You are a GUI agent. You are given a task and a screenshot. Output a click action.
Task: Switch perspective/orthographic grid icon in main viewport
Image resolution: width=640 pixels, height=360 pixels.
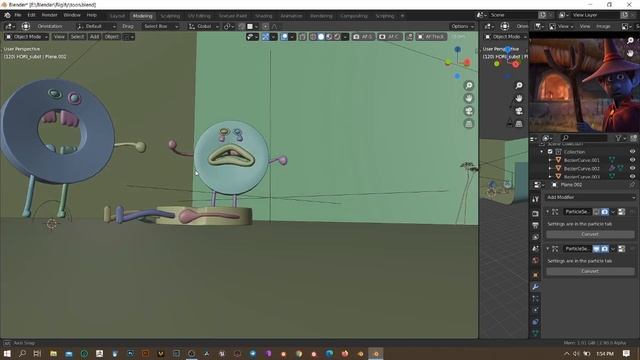pyautogui.click(x=469, y=123)
